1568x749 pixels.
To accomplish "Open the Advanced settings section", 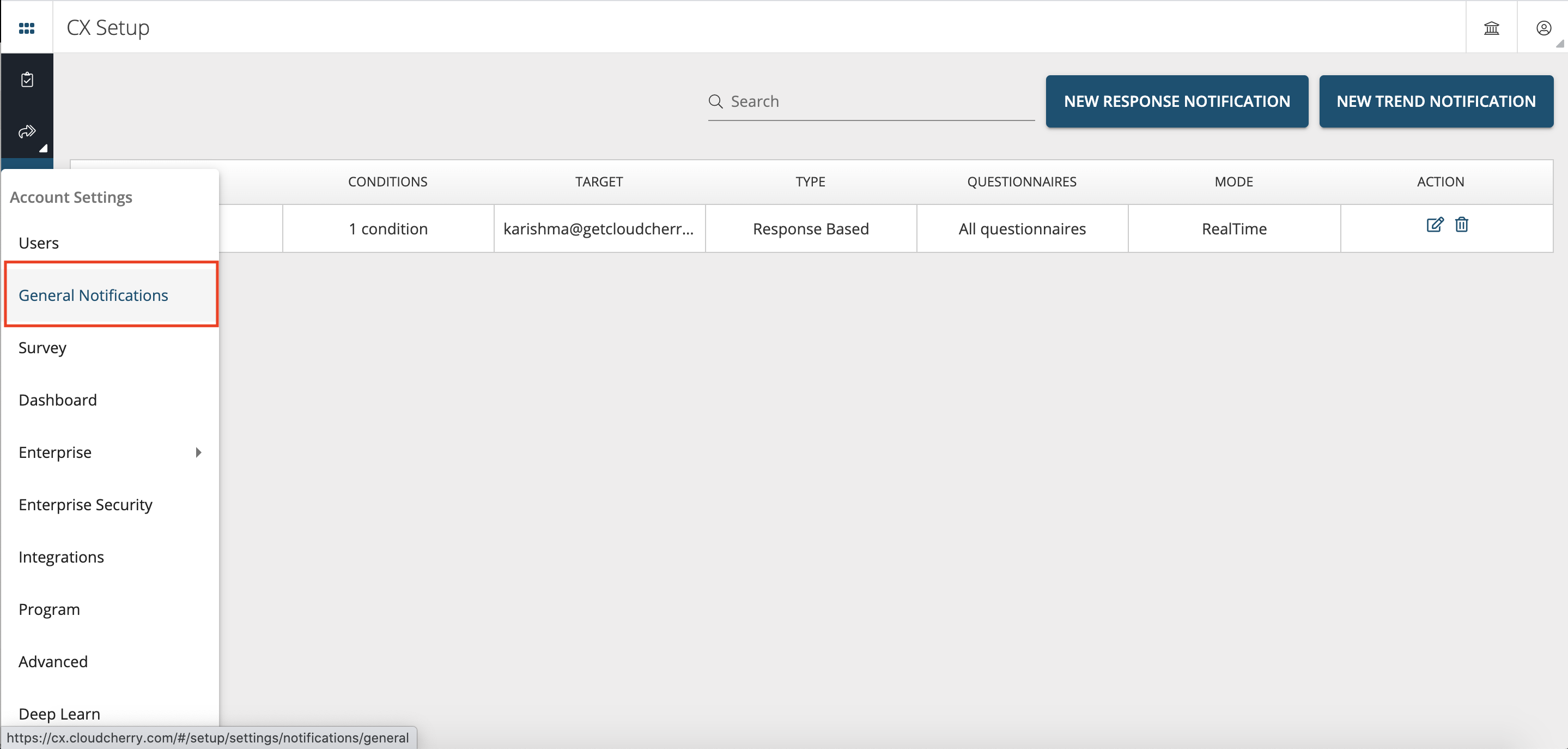I will (54, 661).
